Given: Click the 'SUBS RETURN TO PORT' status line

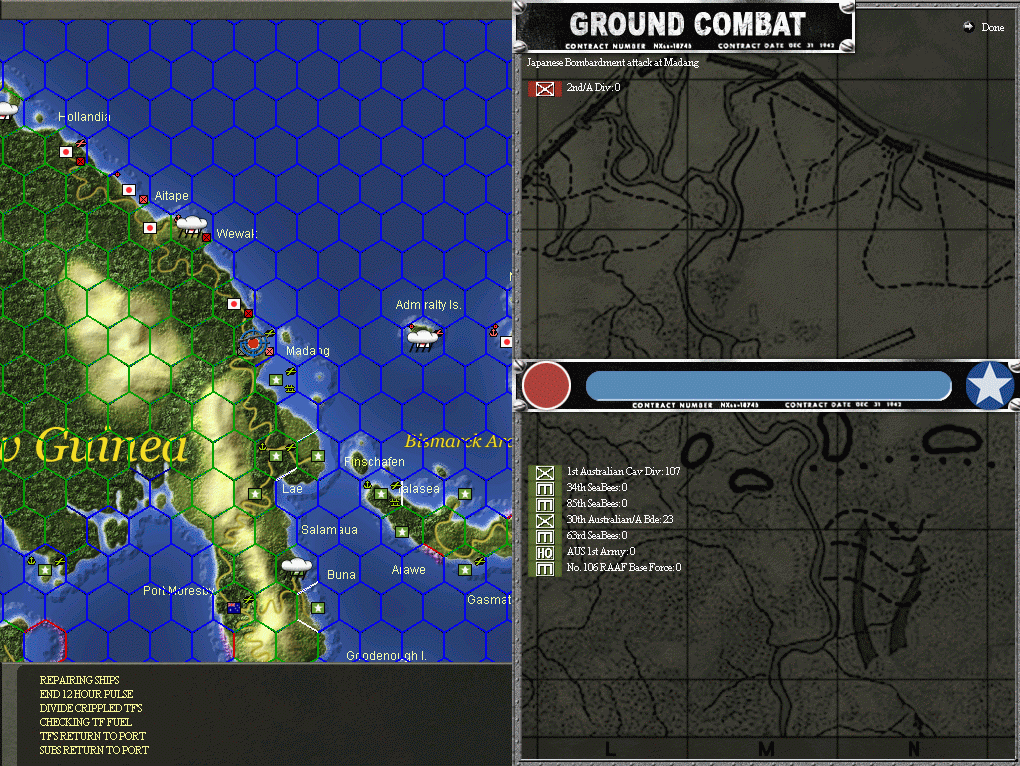Looking at the screenshot, I should click(94, 750).
